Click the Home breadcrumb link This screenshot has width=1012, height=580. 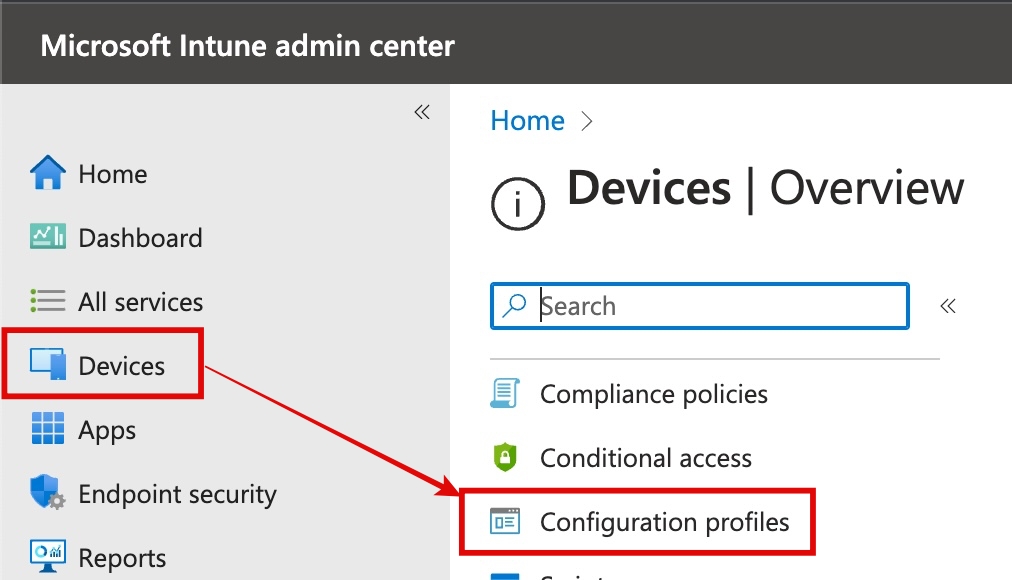[527, 121]
